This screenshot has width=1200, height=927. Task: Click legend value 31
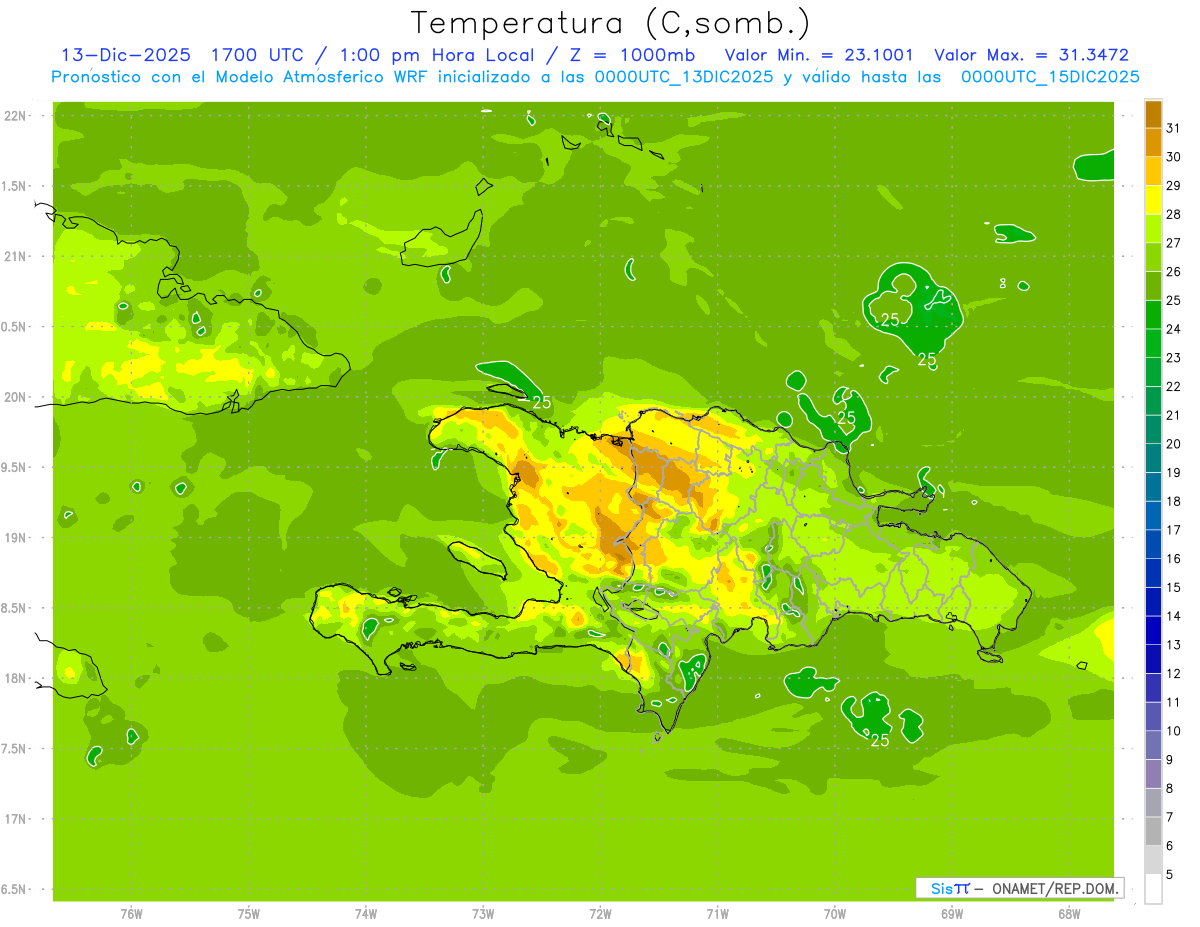click(x=1174, y=128)
